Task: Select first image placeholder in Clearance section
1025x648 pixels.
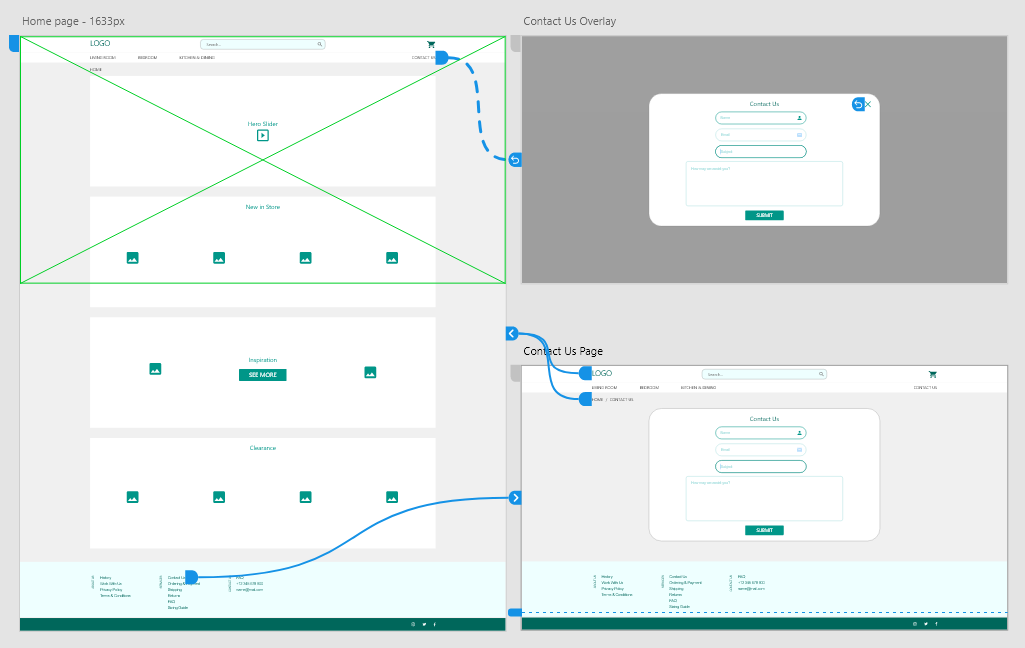Action: tap(133, 498)
